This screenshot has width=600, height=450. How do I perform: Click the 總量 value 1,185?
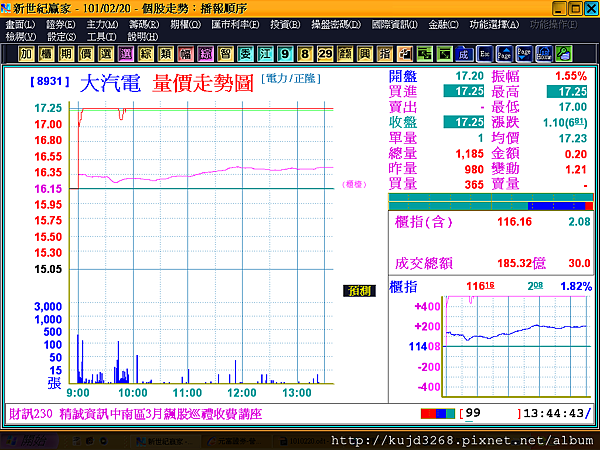click(470, 154)
